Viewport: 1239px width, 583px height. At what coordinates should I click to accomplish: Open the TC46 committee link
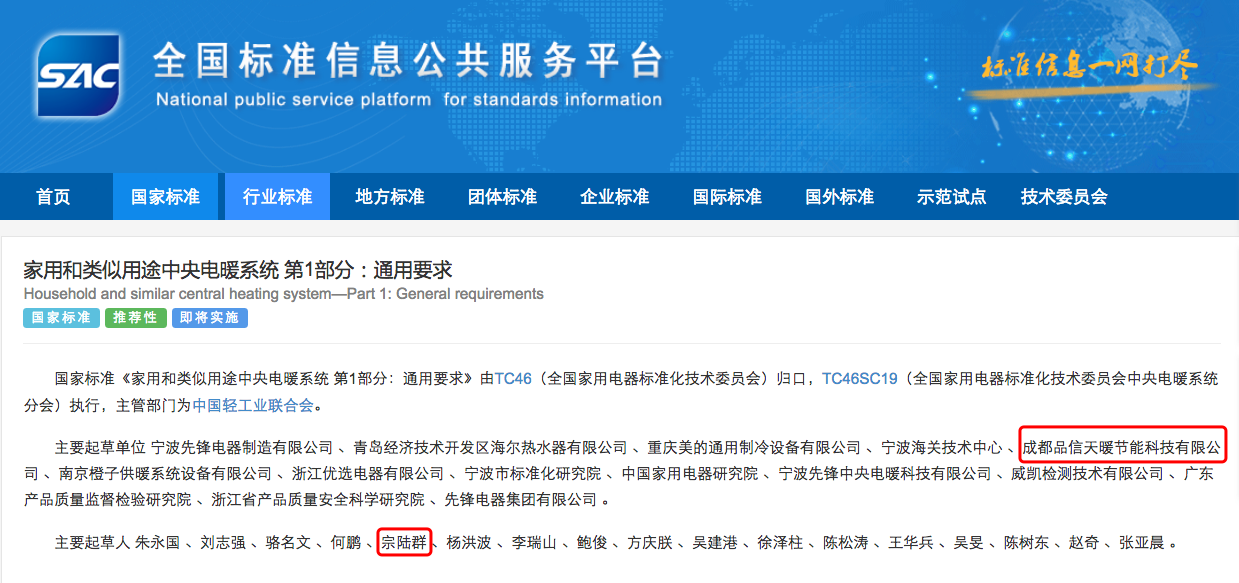(x=513, y=379)
